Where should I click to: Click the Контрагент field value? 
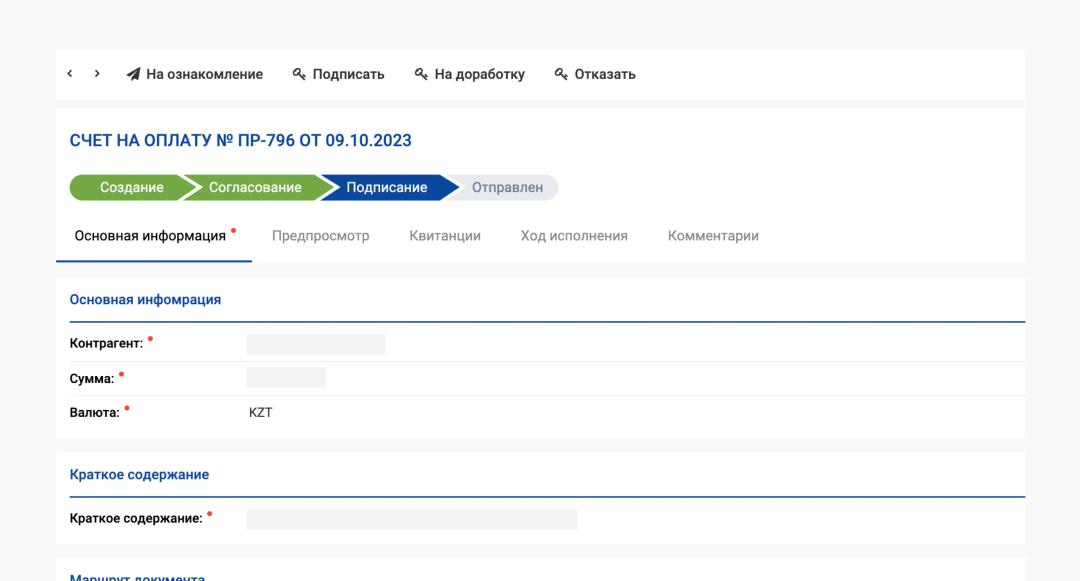[x=316, y=344]
